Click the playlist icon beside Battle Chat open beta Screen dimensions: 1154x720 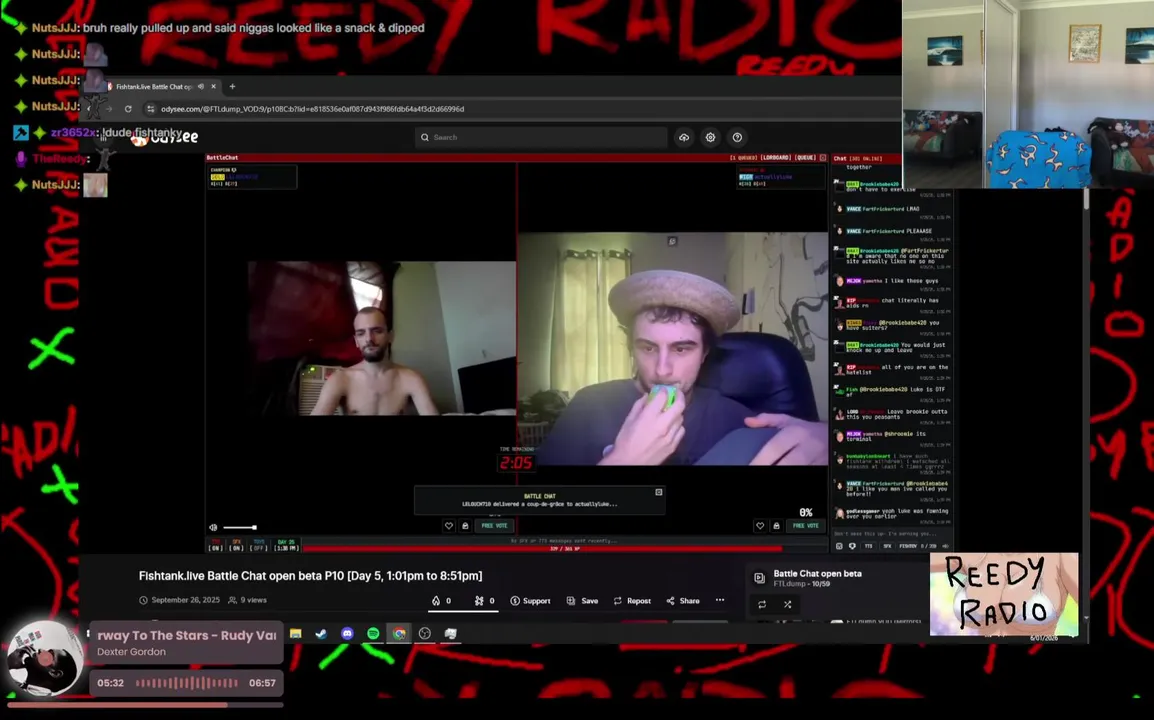click(760, 578)
